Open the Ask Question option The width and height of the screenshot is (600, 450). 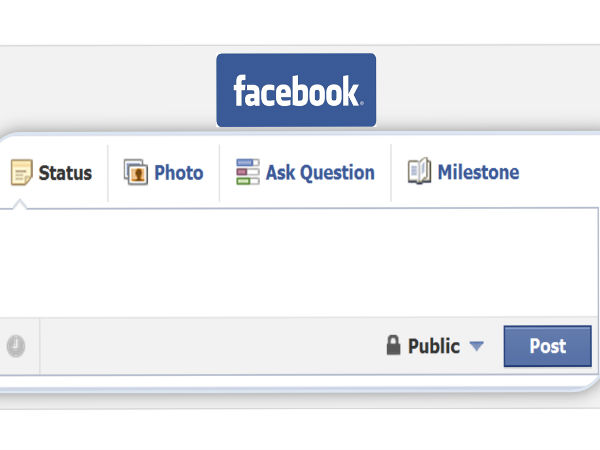(x=320, y=173)
